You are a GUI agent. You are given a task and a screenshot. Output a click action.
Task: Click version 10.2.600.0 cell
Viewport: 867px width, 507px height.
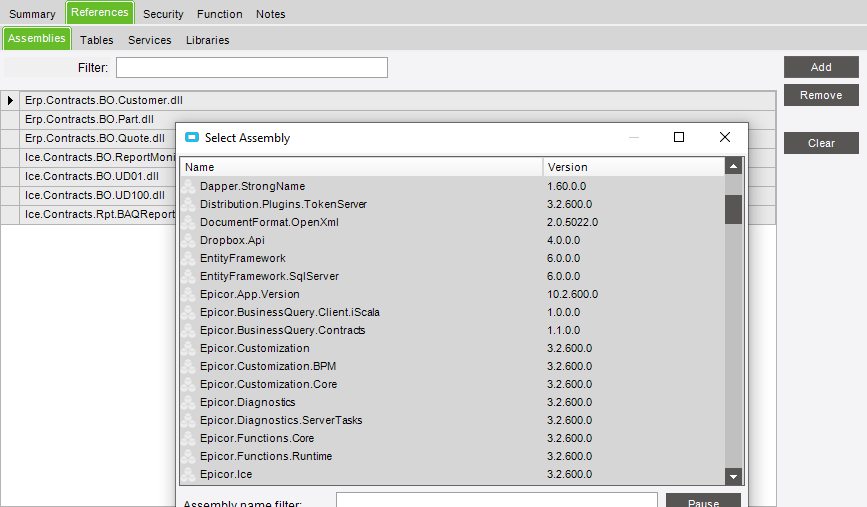tap(572, 294)
